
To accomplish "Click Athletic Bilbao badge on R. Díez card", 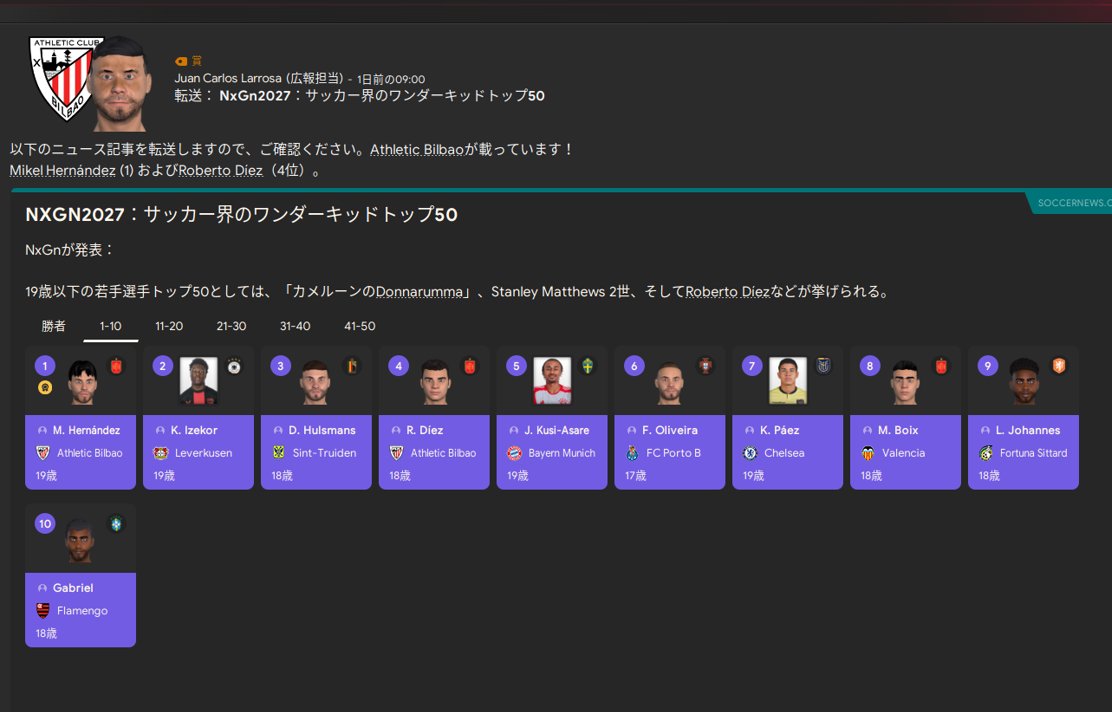I will (x=396, y=452).
